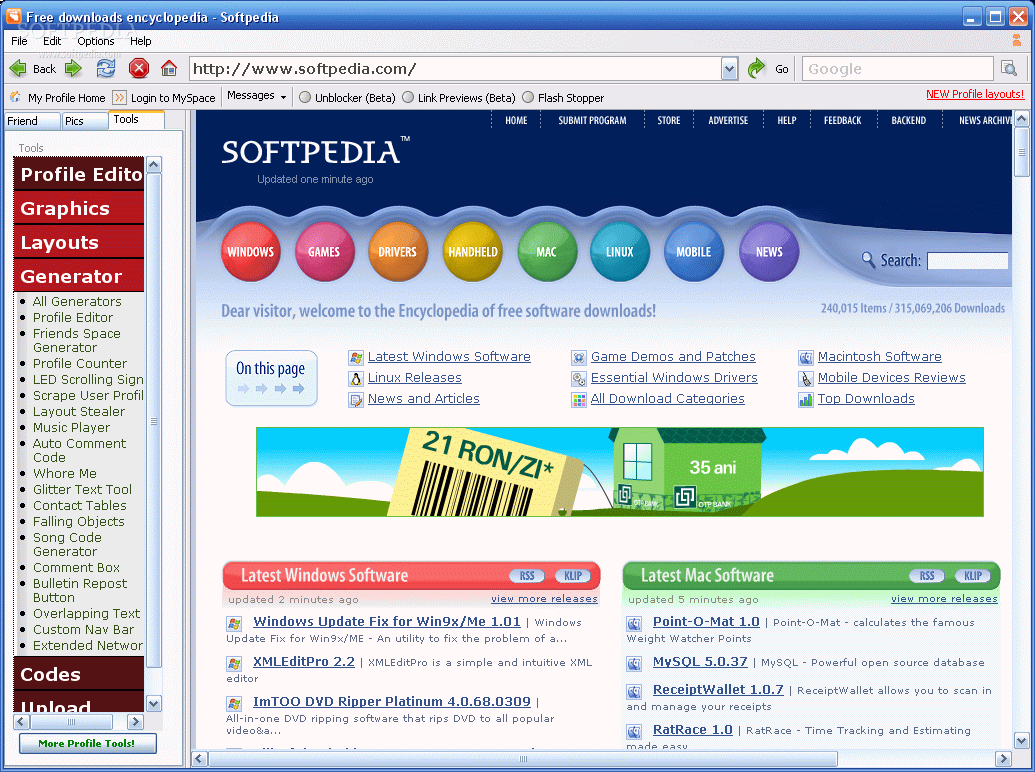Open the Edit menu
This screenshot has height=772, width=1035.
tap(52, 41)
